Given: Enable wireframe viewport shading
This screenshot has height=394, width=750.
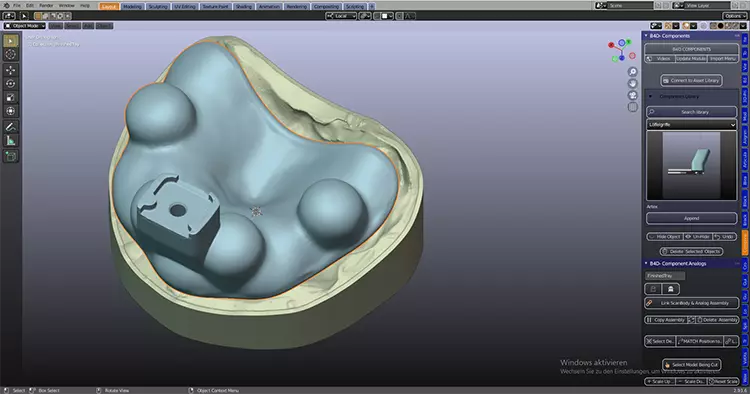Looking at the screenshot, I should pyautogui.click(x=714, y=26).
